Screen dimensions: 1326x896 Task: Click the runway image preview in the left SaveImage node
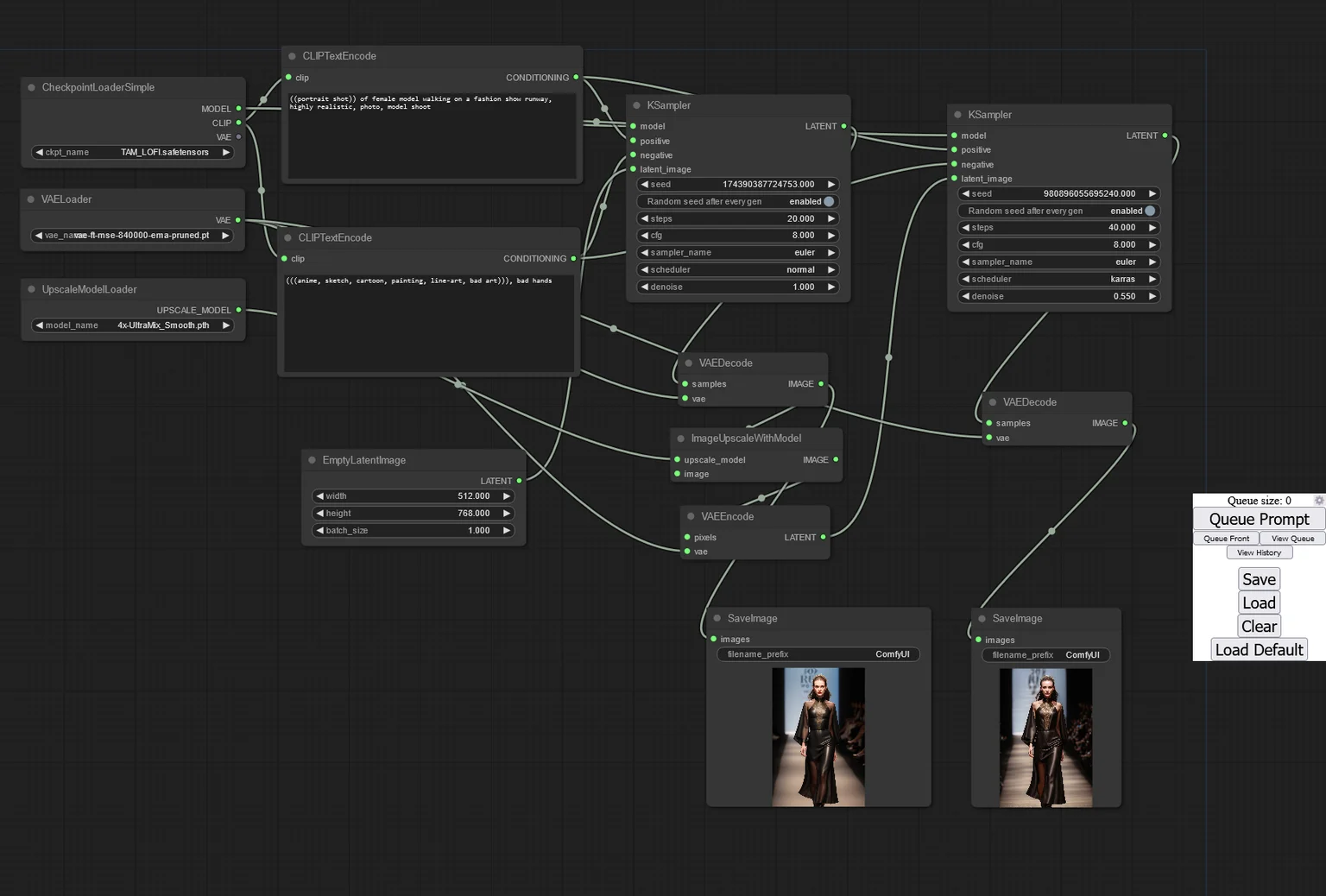818,737
